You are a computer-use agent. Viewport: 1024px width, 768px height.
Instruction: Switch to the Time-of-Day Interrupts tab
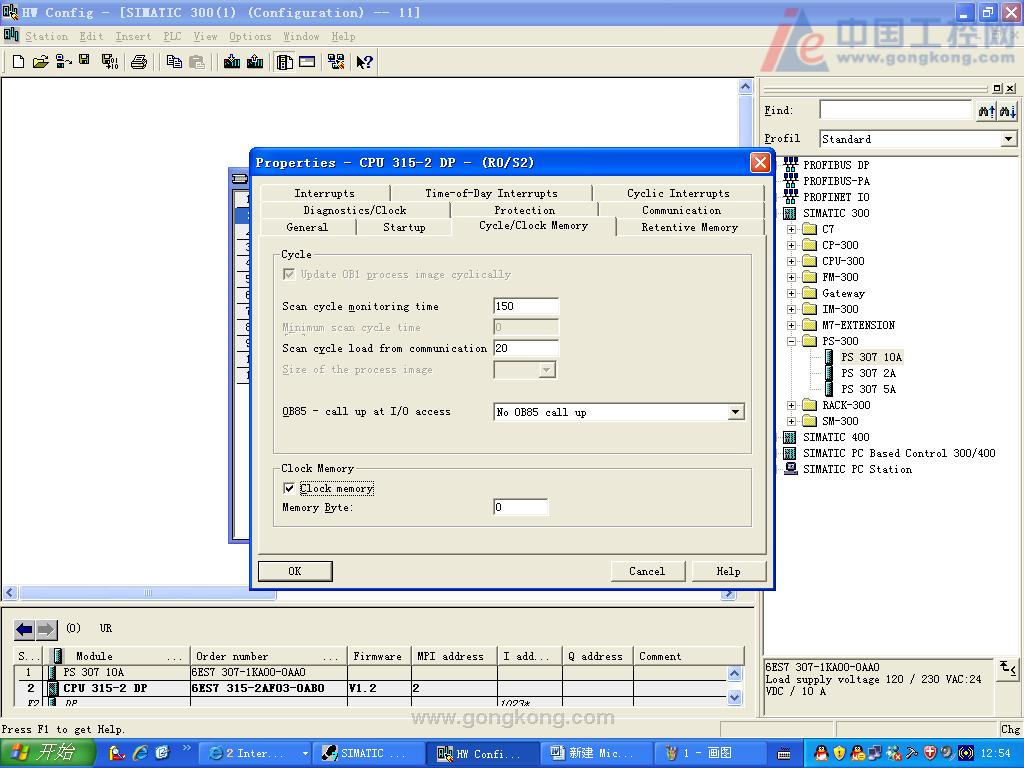pos(491,193)
